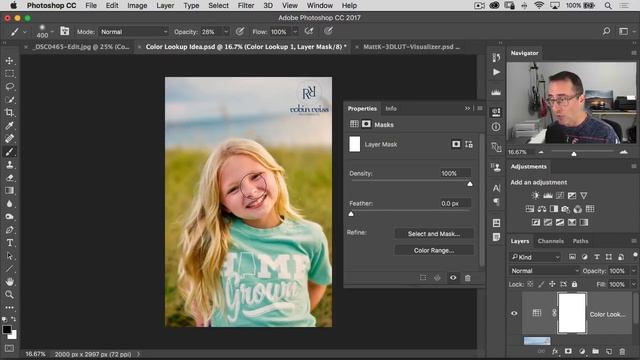The image size is (640, 360).
Task: Click Add layer style fx icon
Action: pos(555,351)
